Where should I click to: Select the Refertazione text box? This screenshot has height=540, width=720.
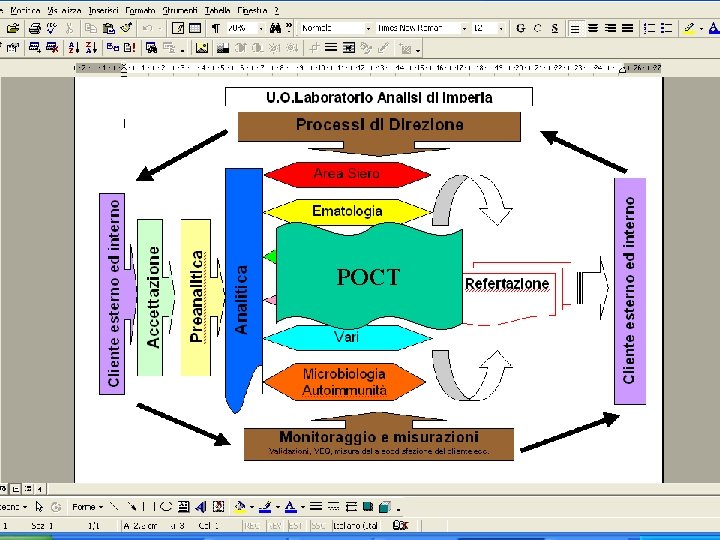(507, 284)
